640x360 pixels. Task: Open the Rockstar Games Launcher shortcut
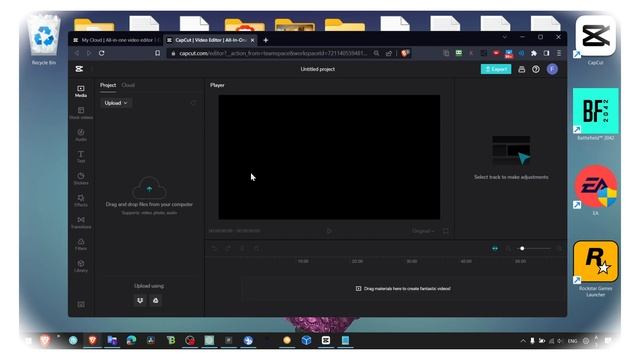click(596, 268)
